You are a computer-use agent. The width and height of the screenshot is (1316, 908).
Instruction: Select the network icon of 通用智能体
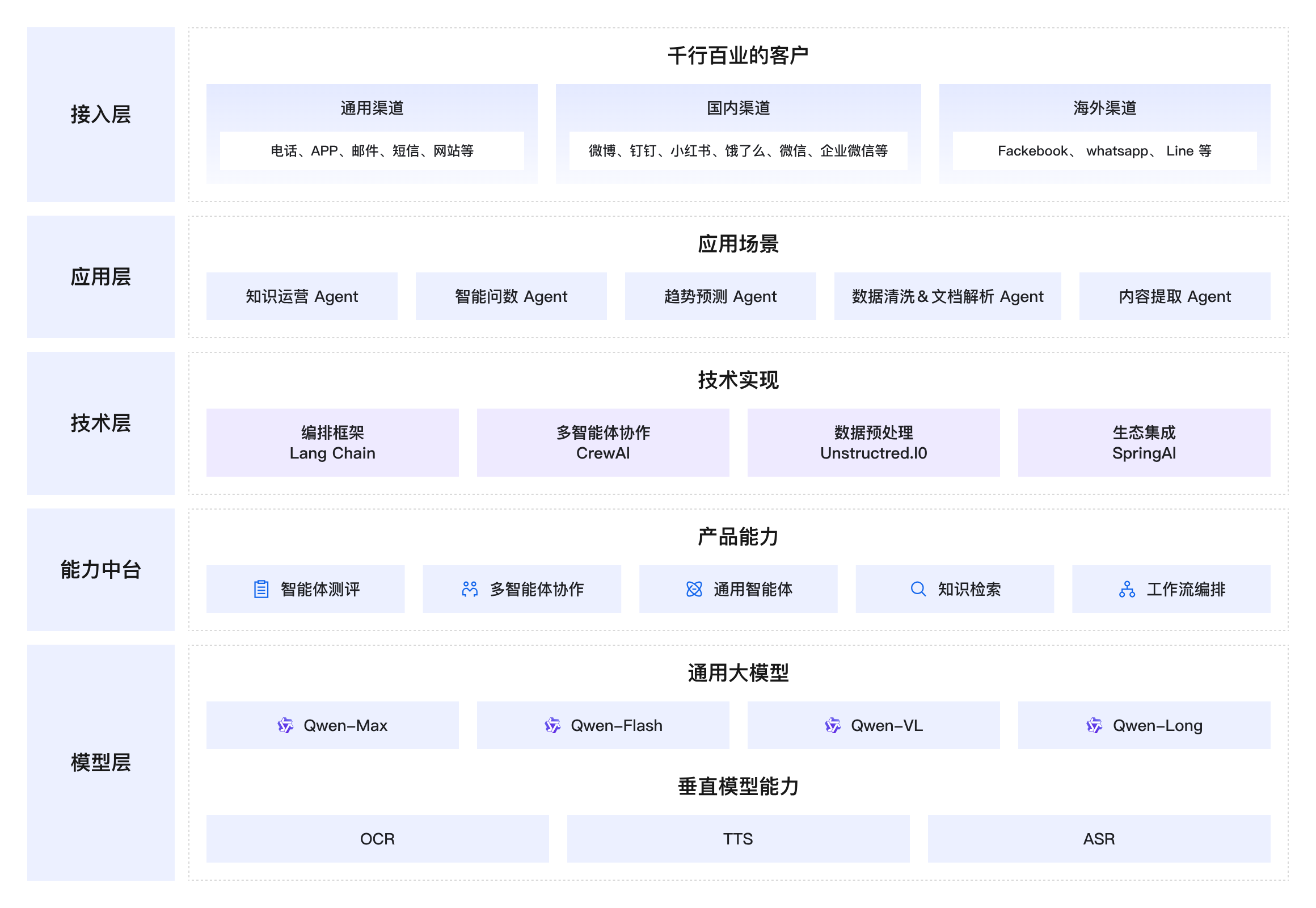pyautogui.click(x=693, y=590)
